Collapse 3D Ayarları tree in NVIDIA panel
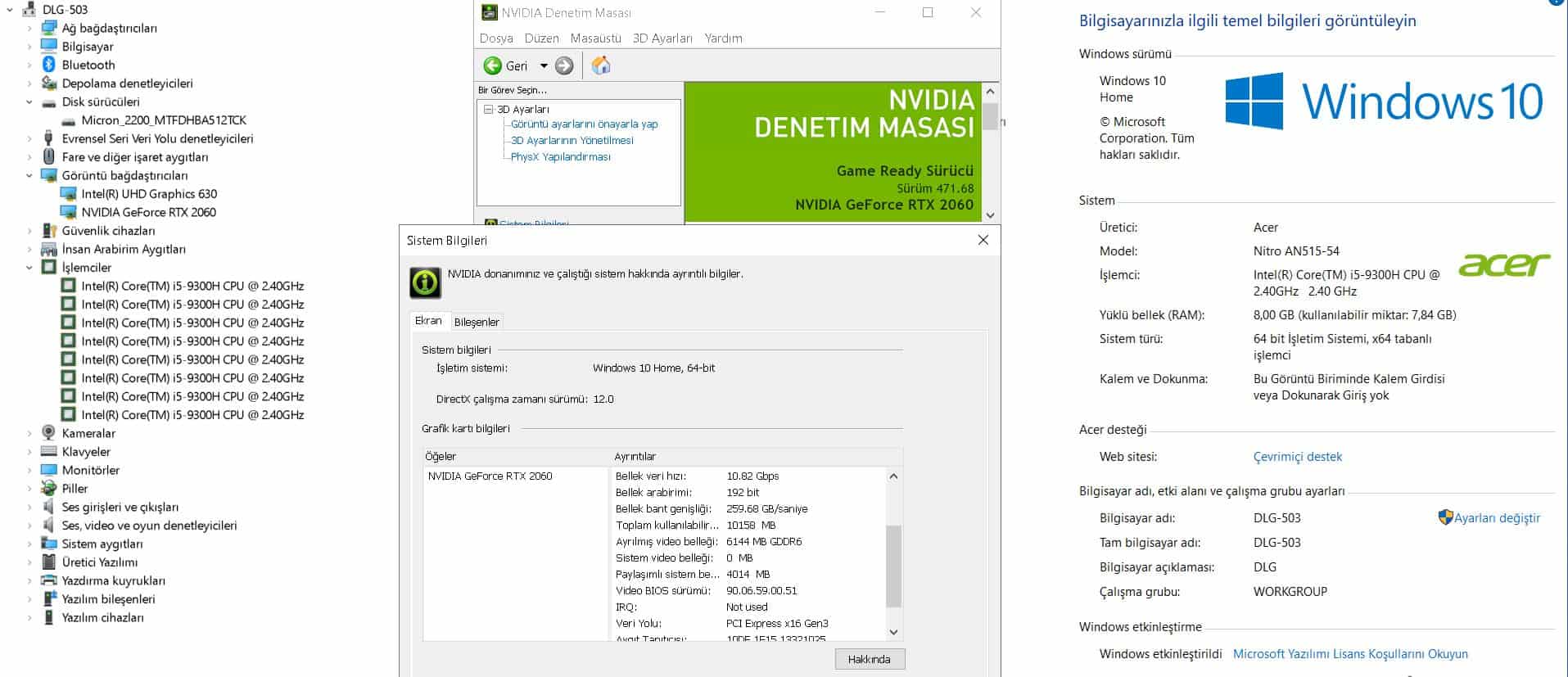1568x677 pixels. [488, 109]
